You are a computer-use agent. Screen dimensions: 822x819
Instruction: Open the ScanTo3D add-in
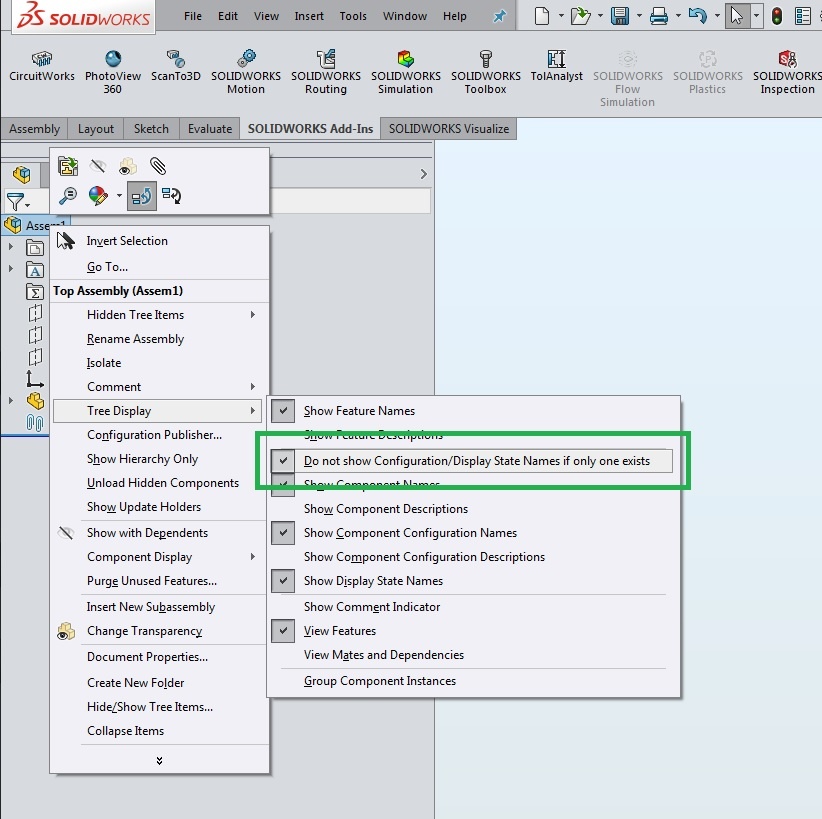176,66
